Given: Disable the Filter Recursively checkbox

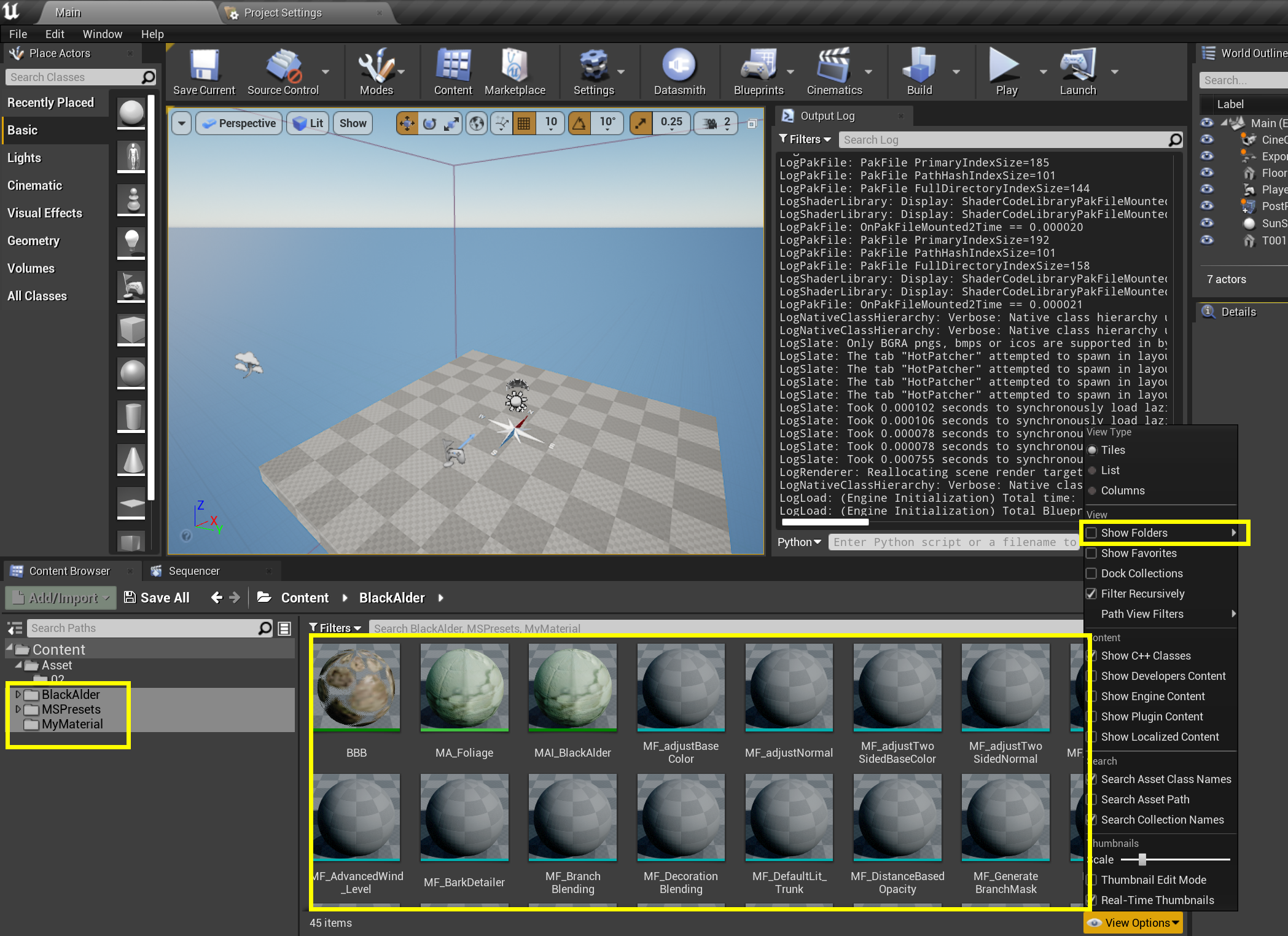Looking at the screenshot, I should [x=1091, y=594].
